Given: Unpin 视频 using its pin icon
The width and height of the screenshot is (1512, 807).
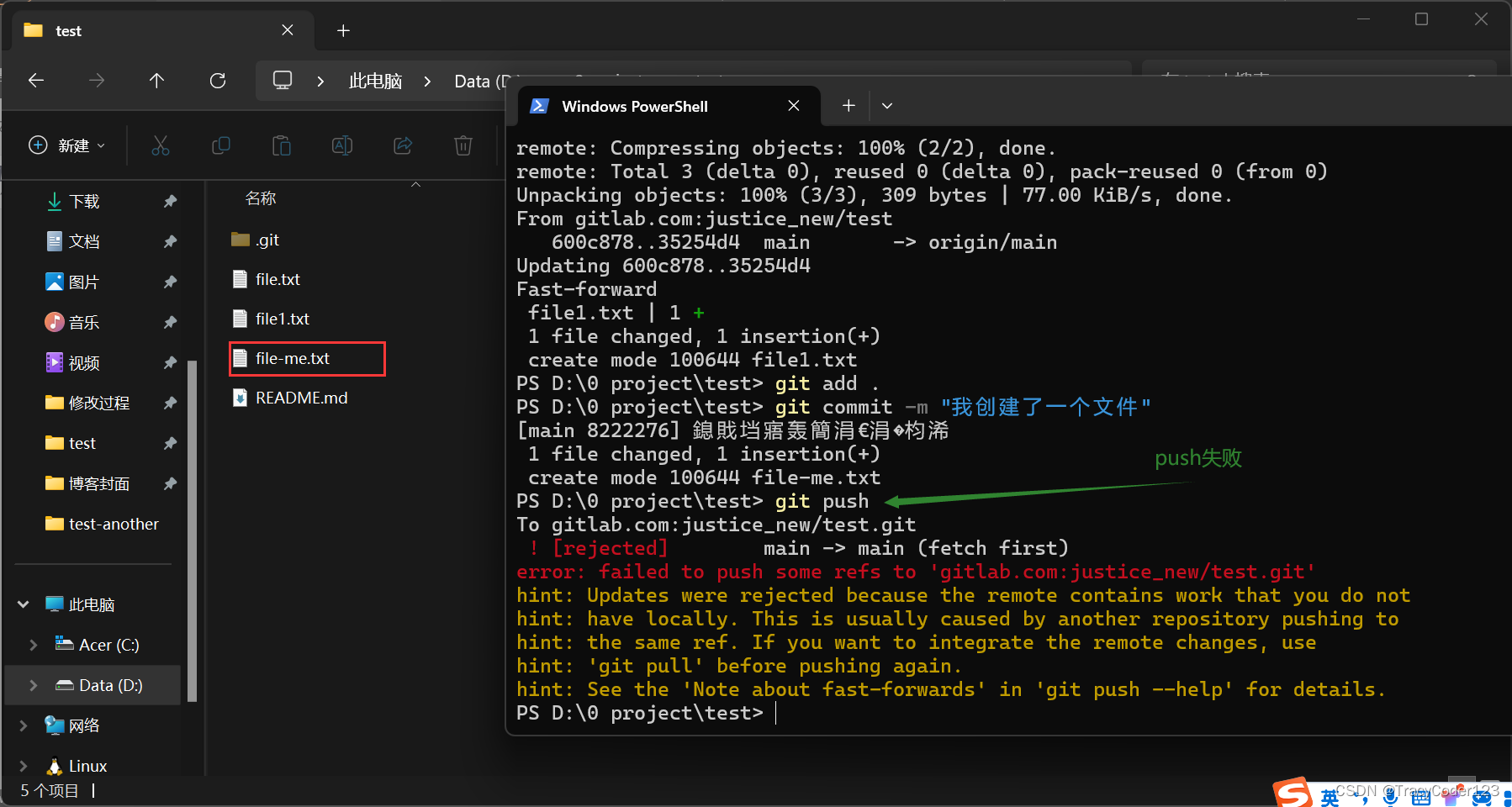Looking at the screenshot, I should coord(170,363).
